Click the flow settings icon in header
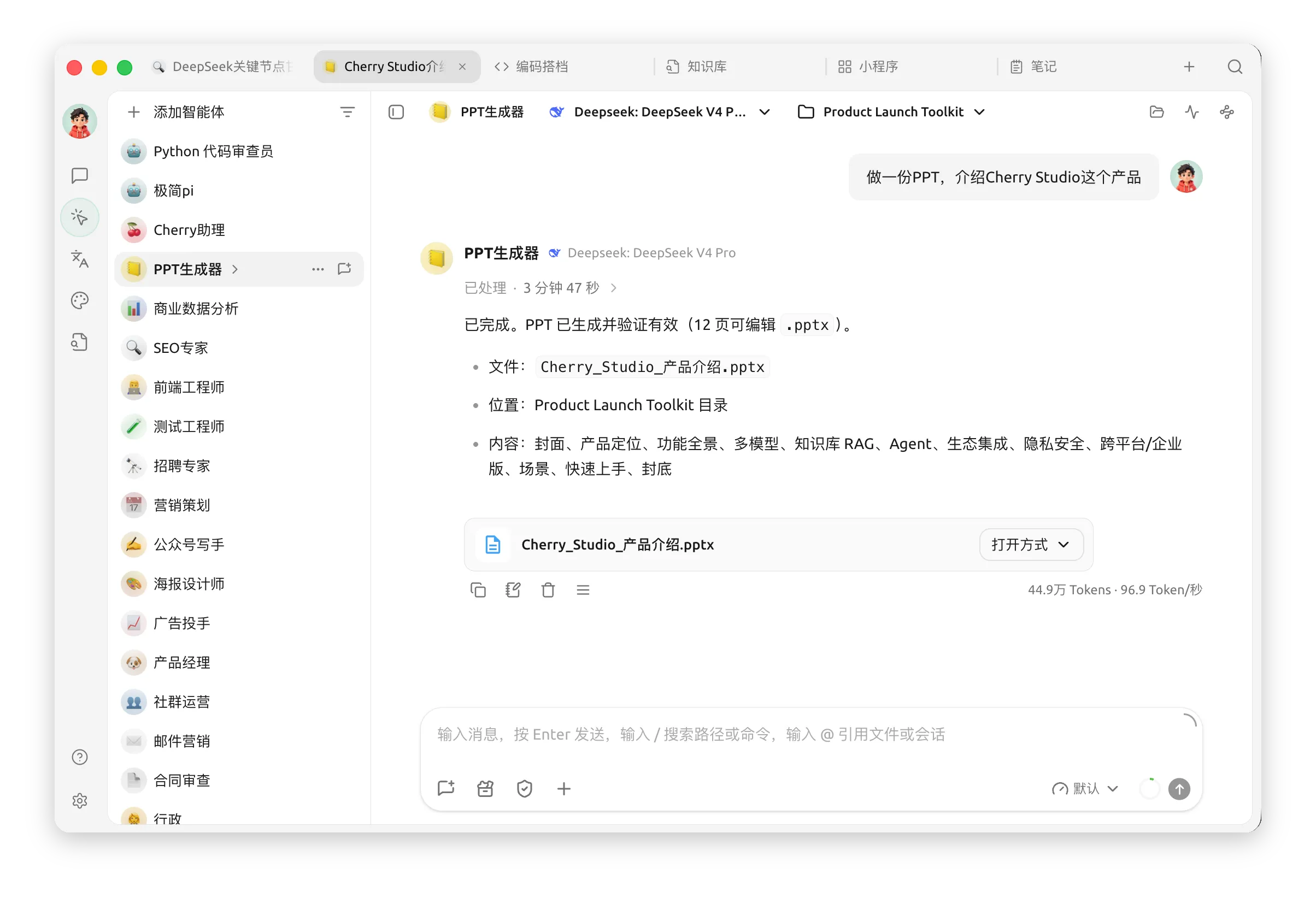Viewport: 1316px width, 898px height. tap(1227, 112)
